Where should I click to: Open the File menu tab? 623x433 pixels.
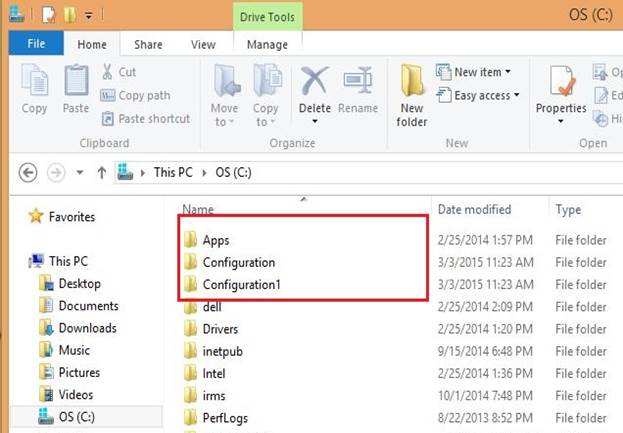click(x=36, y=43)
